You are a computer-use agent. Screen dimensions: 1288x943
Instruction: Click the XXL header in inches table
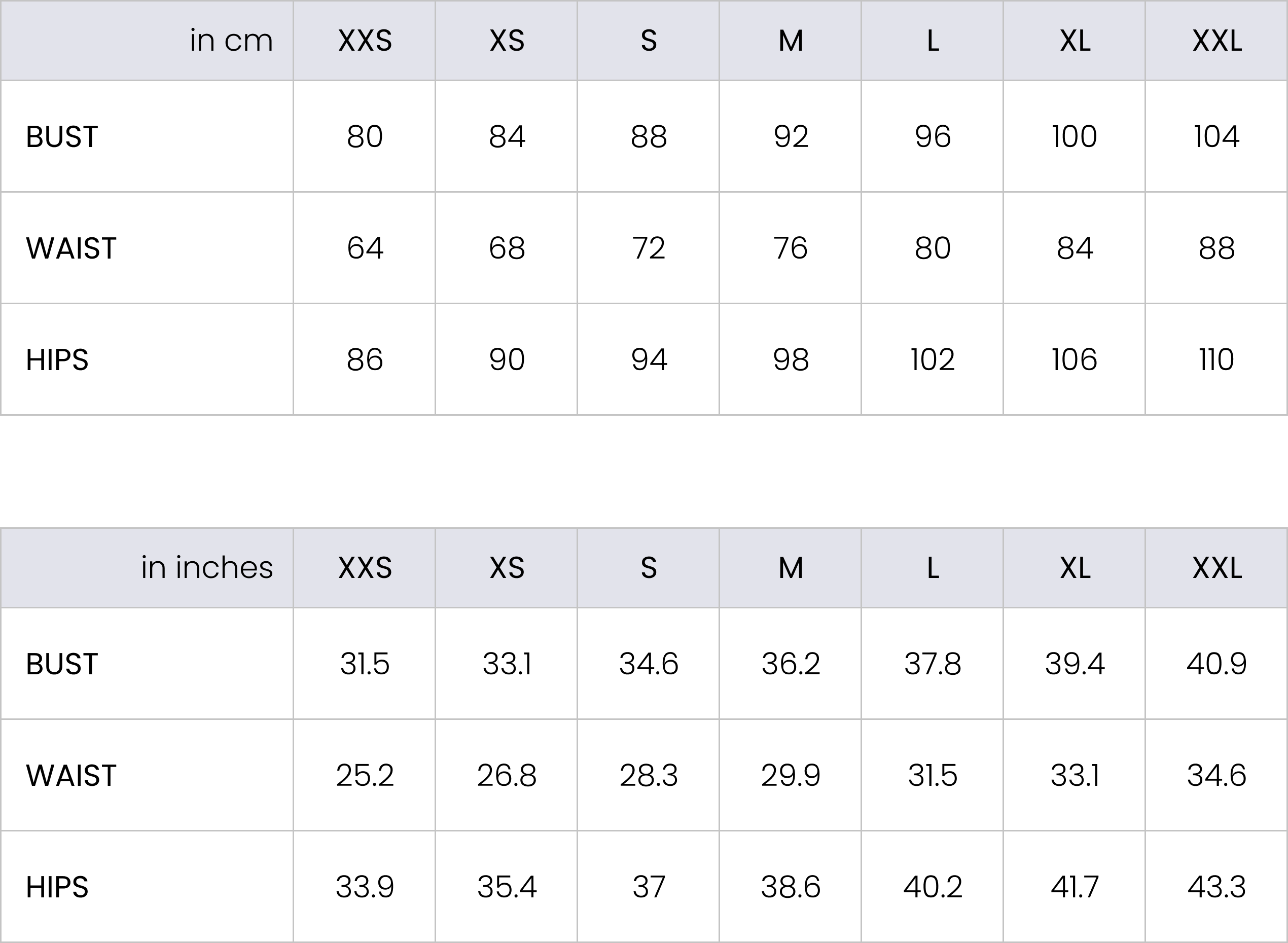pos(1217,567)
